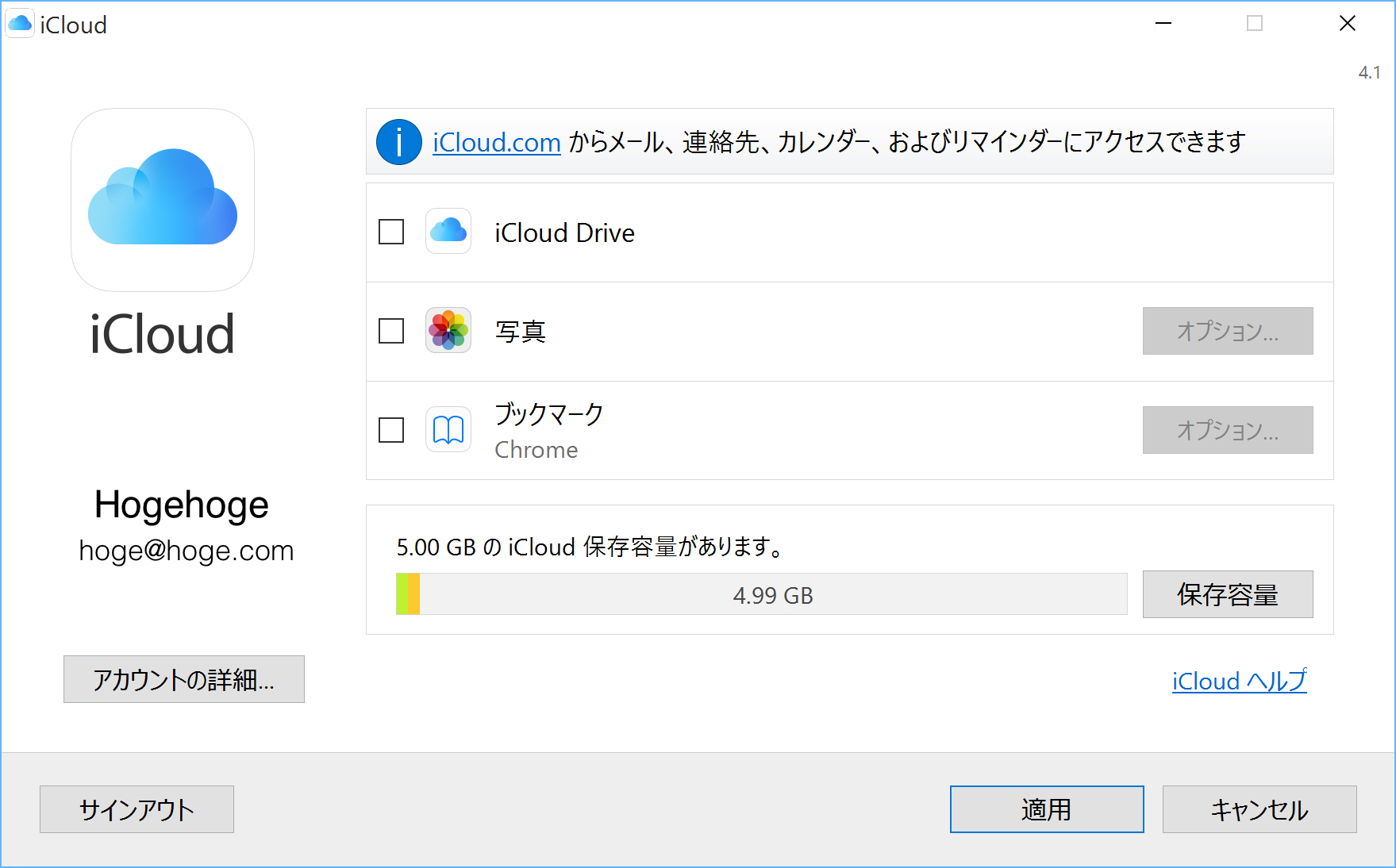Click the blue information icon
The image size is (1396, 868).
click(398, 142)
